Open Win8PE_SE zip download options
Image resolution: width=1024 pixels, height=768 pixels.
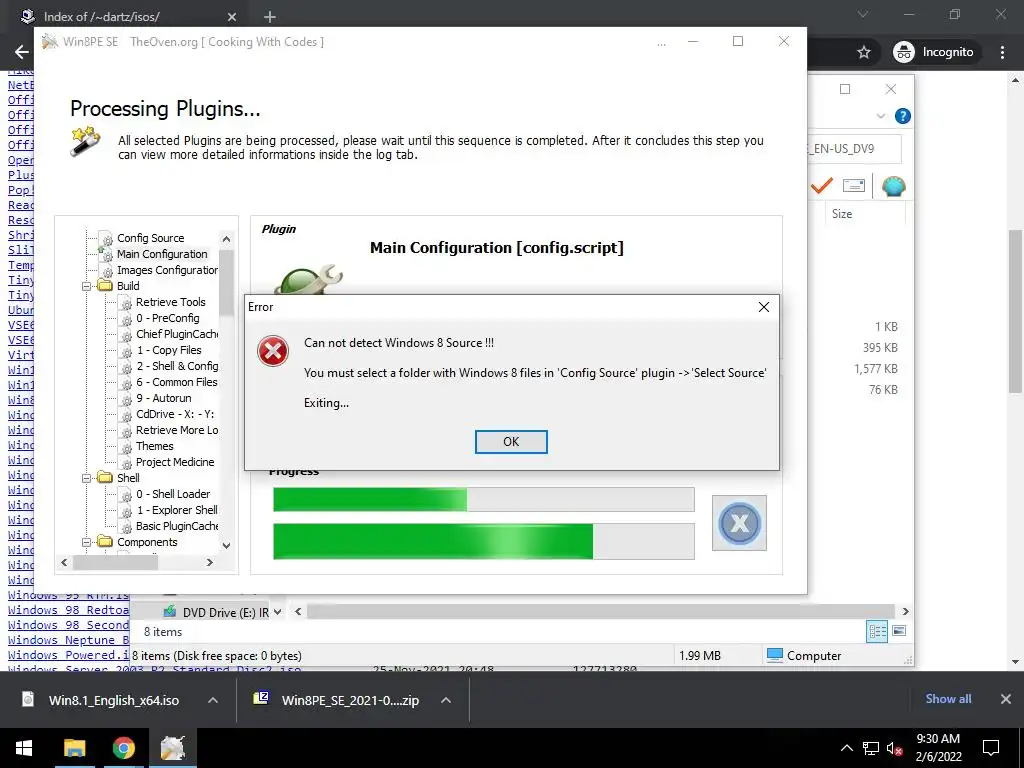(x=446, y=700)
